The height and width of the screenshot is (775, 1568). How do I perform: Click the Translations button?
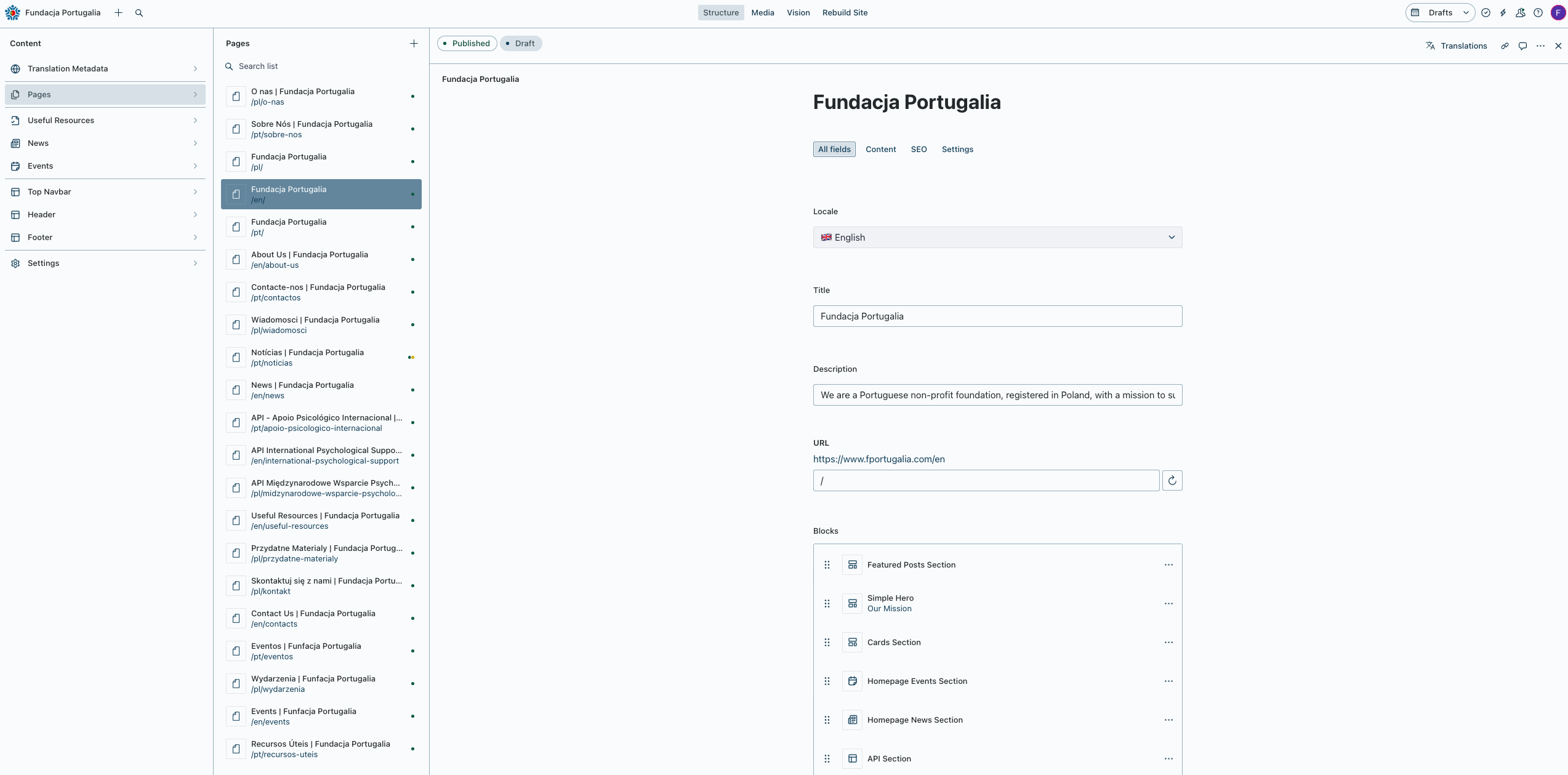click(x=1456, y=46)
